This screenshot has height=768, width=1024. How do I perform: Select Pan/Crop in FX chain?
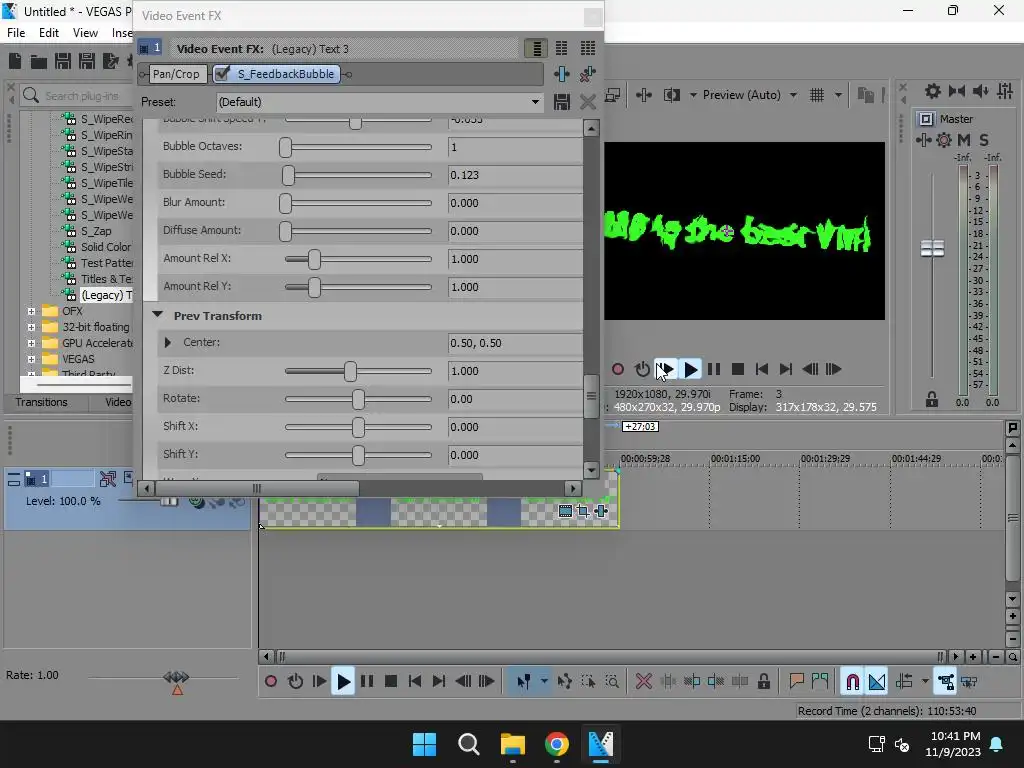click(x=176, y=74)
